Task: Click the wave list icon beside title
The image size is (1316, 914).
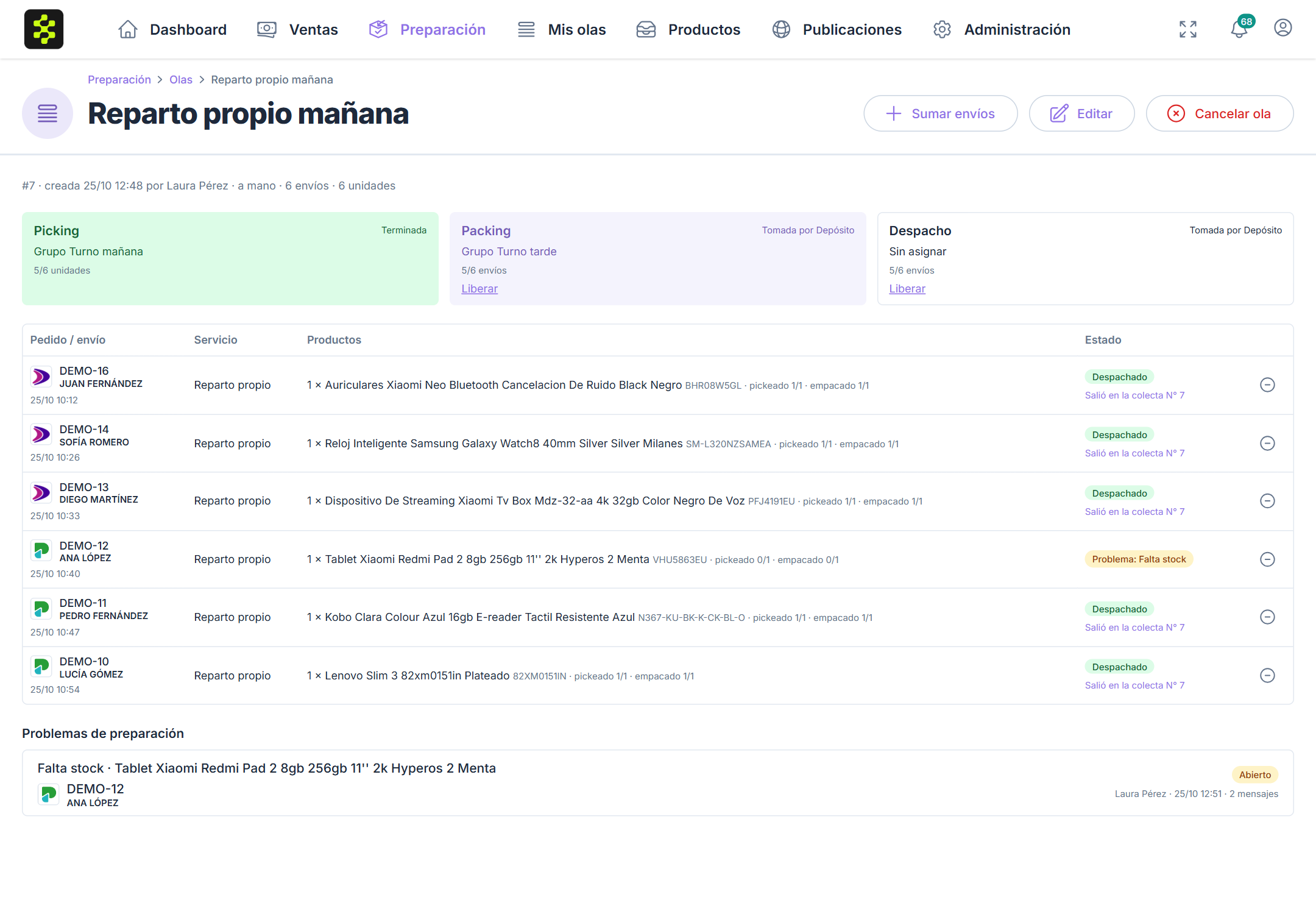Action: click(x=48, y=113)
